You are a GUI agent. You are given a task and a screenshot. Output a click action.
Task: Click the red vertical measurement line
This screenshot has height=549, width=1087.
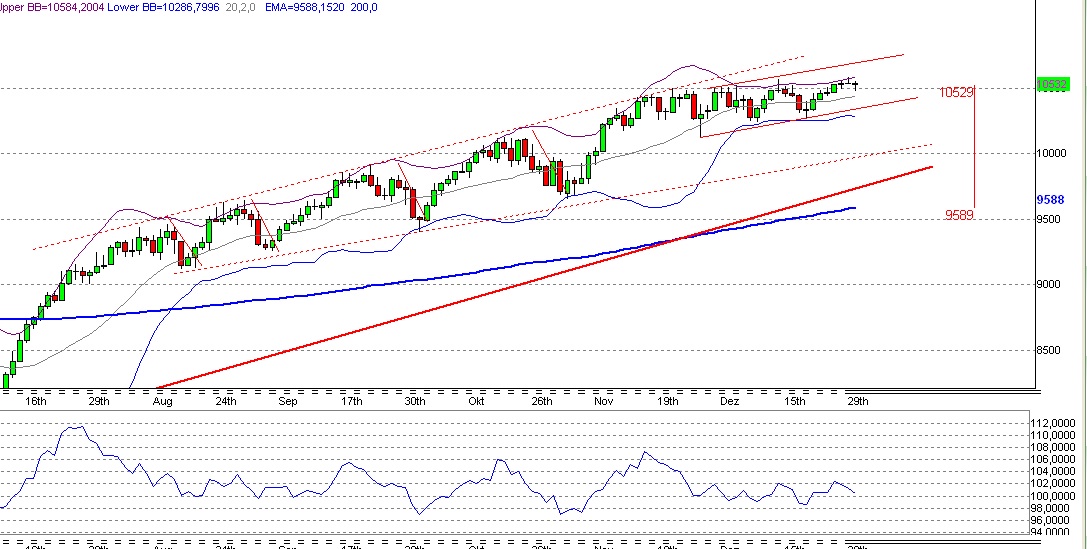[975, 150]
